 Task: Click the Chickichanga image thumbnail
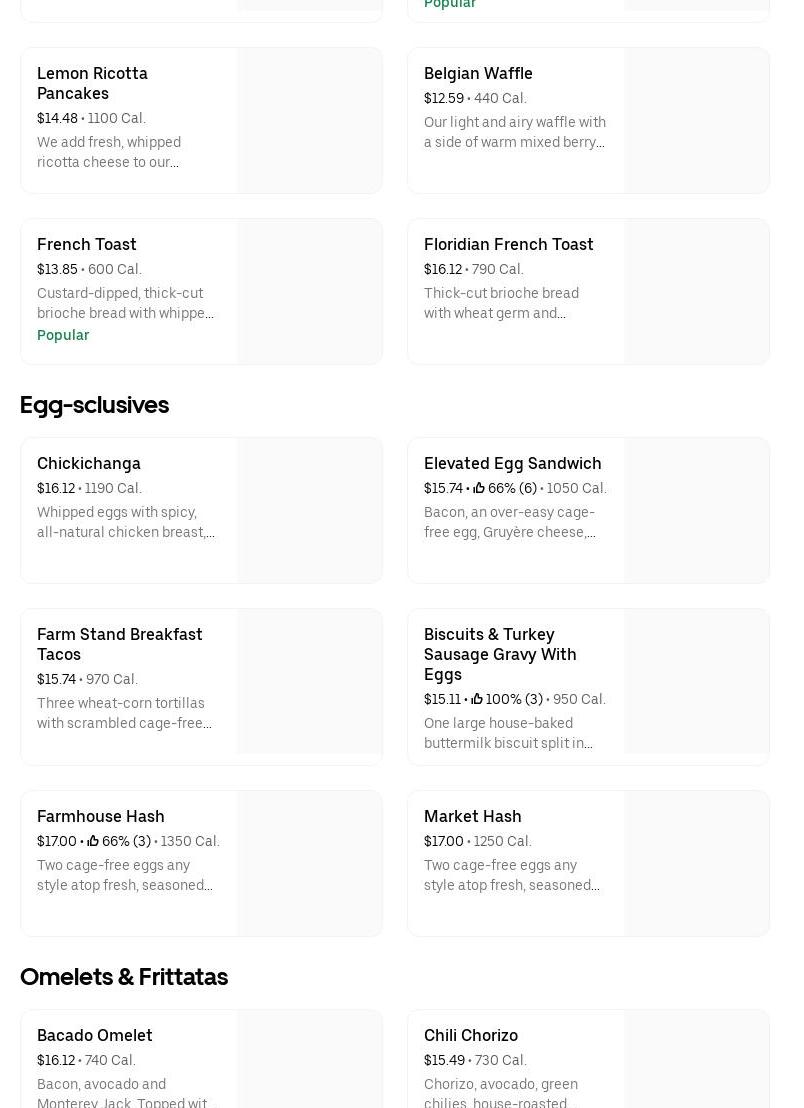point(309,510)
